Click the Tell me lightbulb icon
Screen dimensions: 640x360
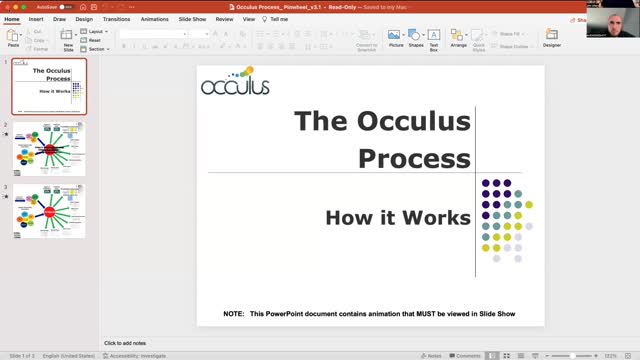264,19
